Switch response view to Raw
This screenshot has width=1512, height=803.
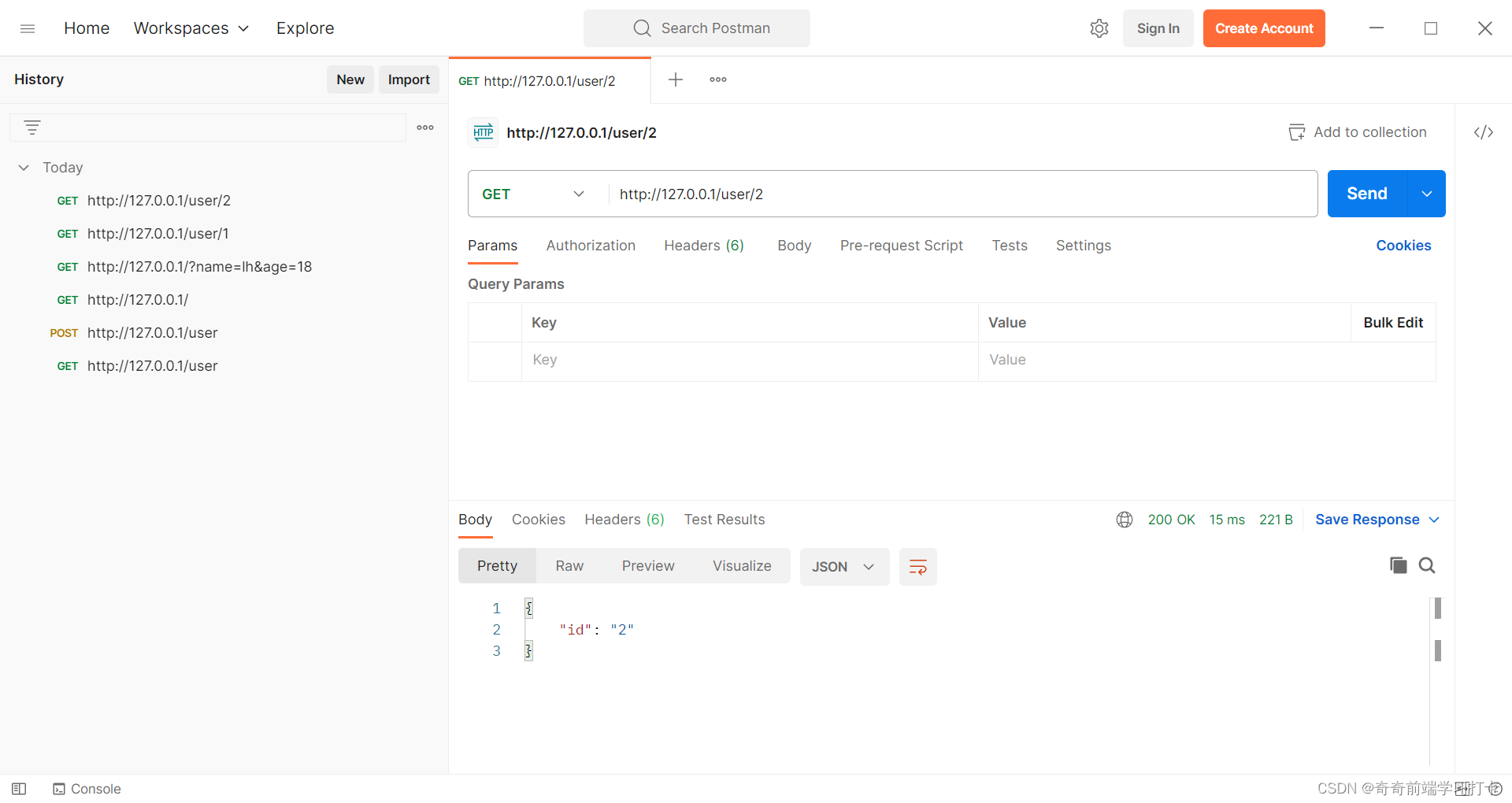[569, 566]
